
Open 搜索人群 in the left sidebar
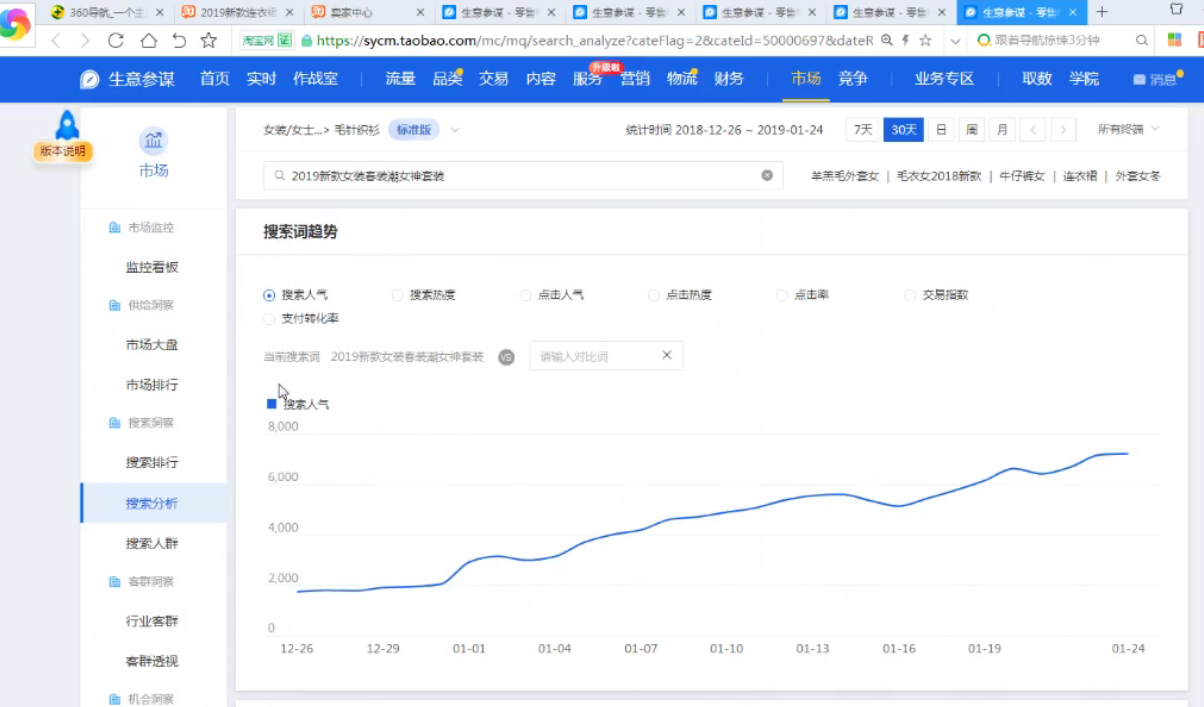point(152,543)
